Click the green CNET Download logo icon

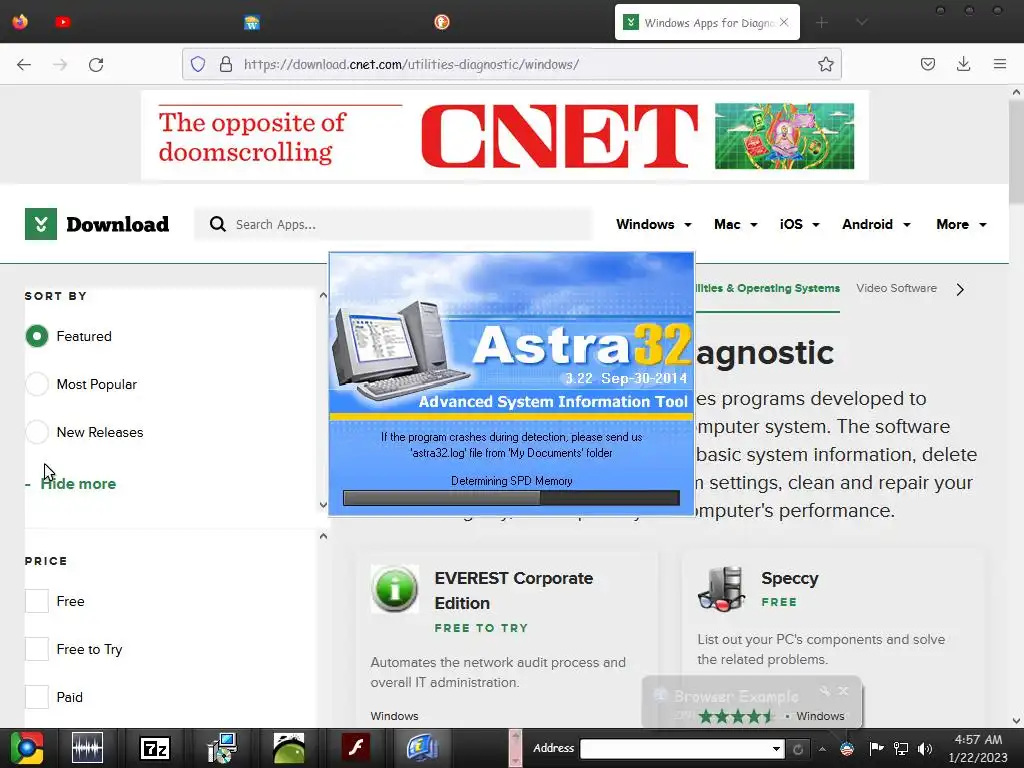pyautogui.click(x=40, y=224)
